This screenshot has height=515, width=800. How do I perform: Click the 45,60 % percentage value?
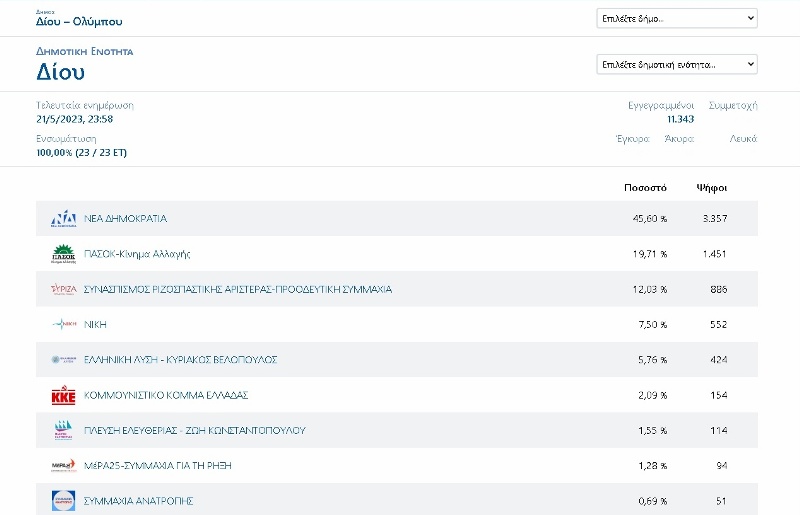pyautogui.click(x=649, y=218)
